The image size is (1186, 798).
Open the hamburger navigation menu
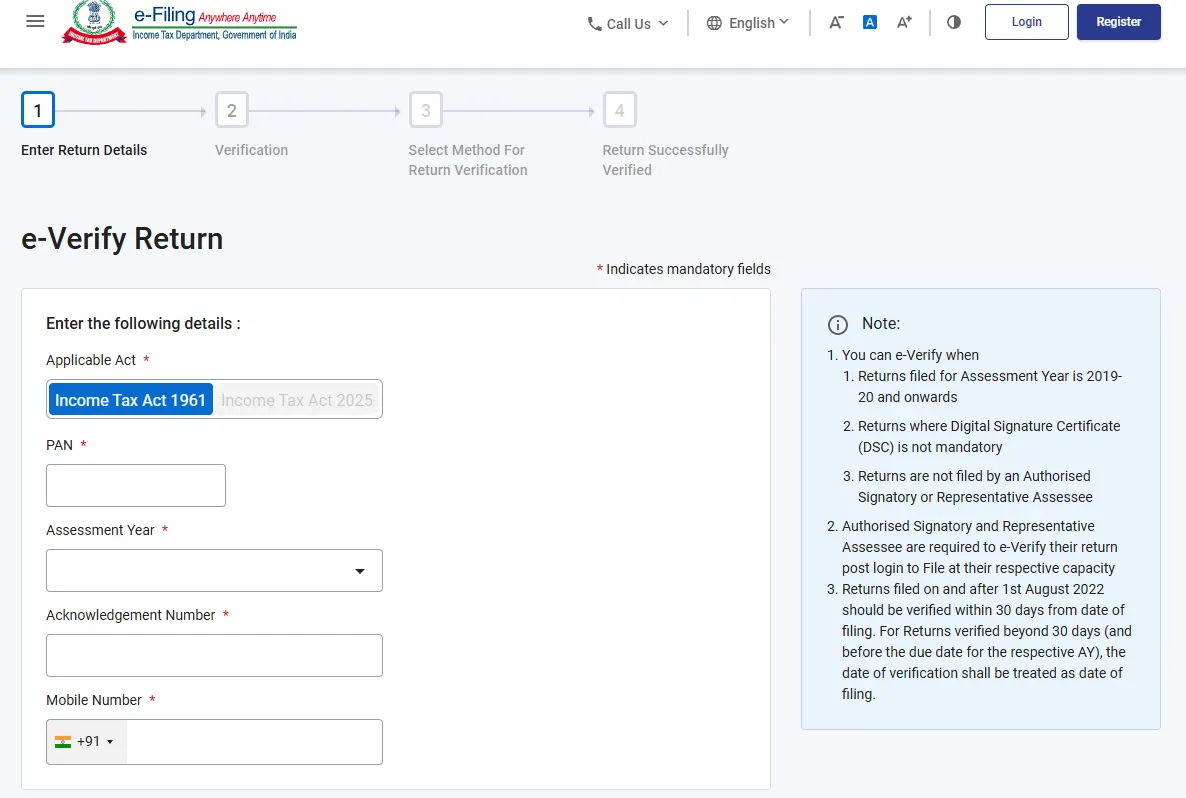pos(35,21)
